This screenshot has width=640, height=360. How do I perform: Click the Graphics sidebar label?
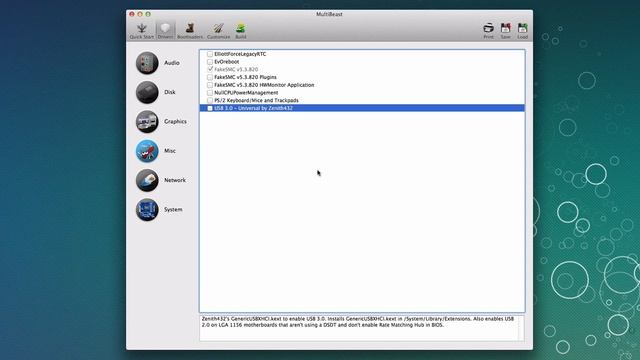(176, 122)
